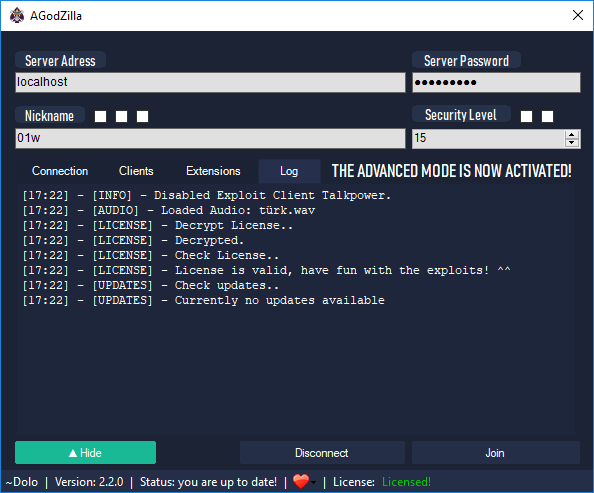
Task: Toggle the third checkbox next to Nickname
Action: (x=142, y=116)
